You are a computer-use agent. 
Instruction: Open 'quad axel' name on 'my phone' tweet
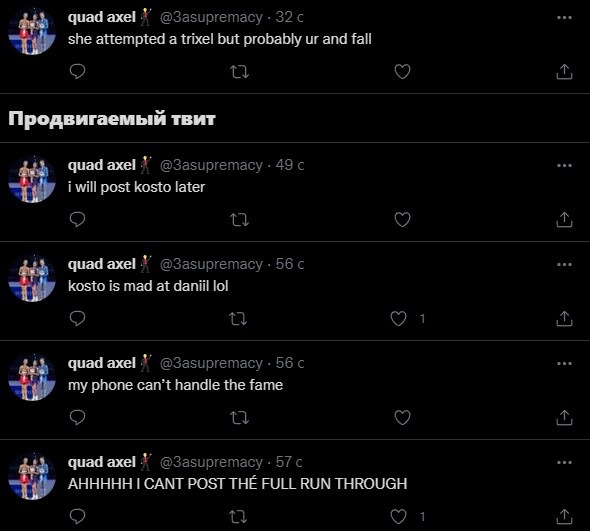[102, 363]
